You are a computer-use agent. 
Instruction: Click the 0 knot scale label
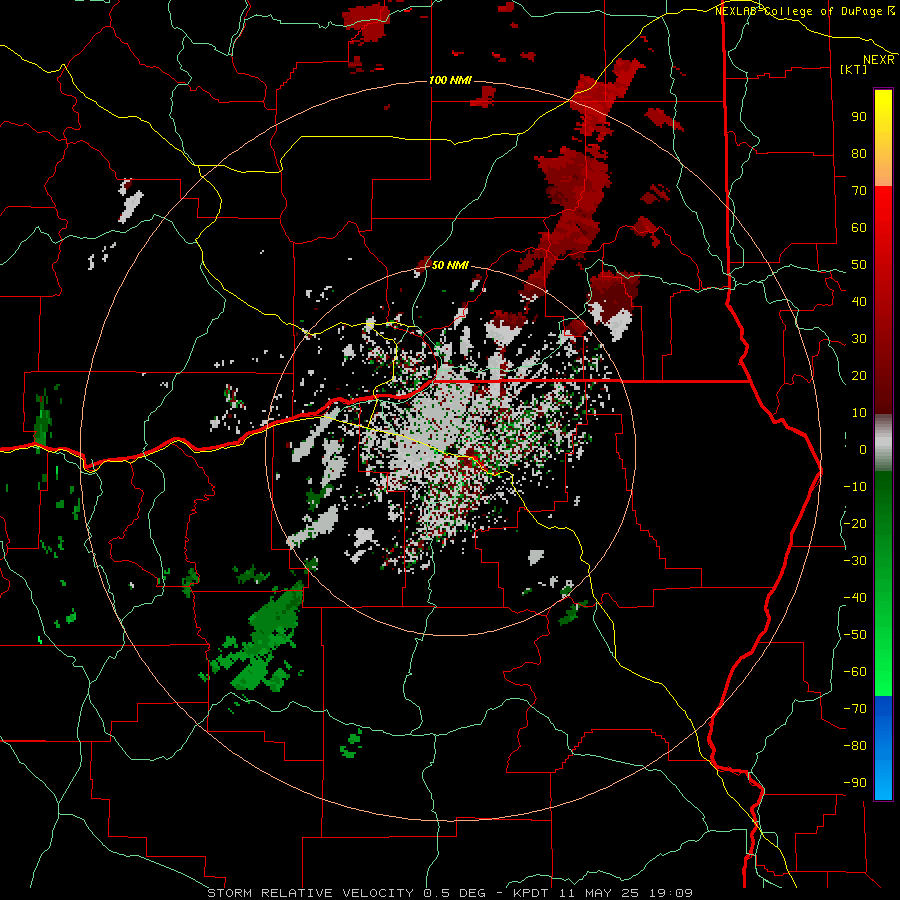(x=863, y=449)
